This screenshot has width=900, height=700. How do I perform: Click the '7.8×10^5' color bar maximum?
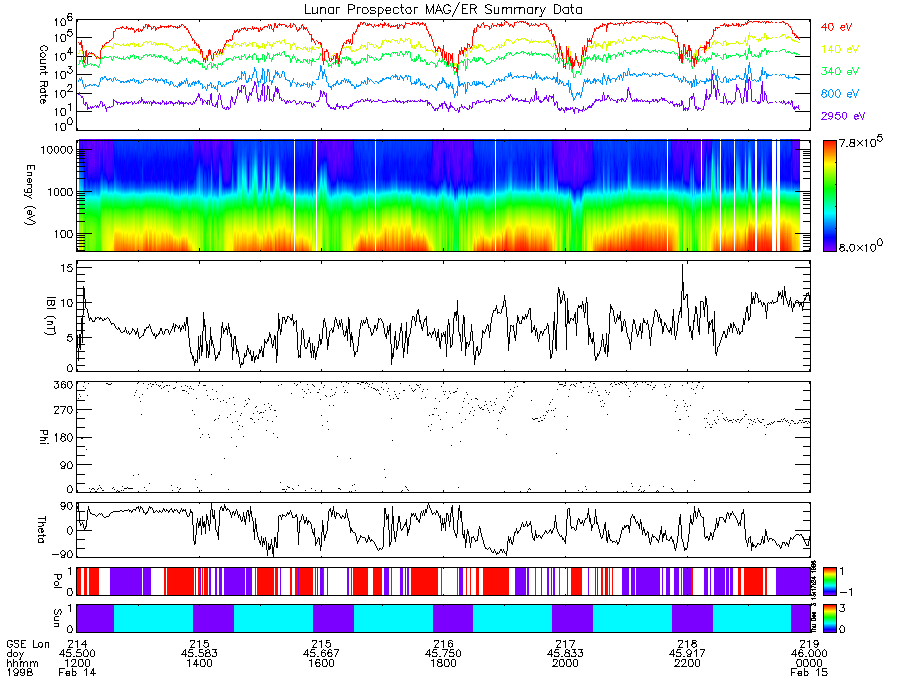861,142
